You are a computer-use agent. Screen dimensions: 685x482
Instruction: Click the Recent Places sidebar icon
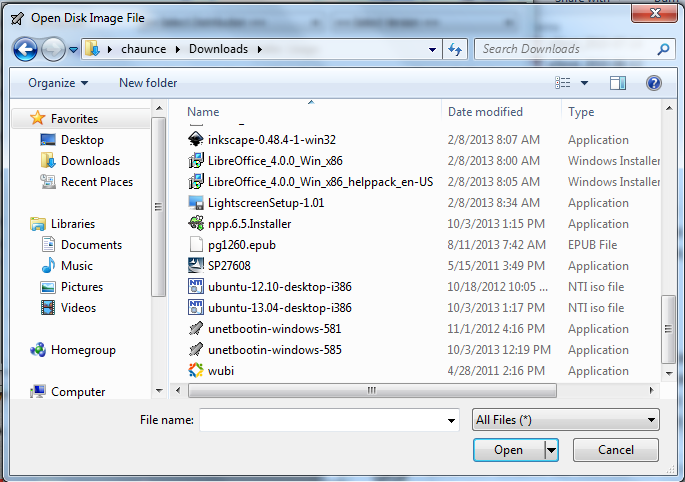click(x=48, y=181)
